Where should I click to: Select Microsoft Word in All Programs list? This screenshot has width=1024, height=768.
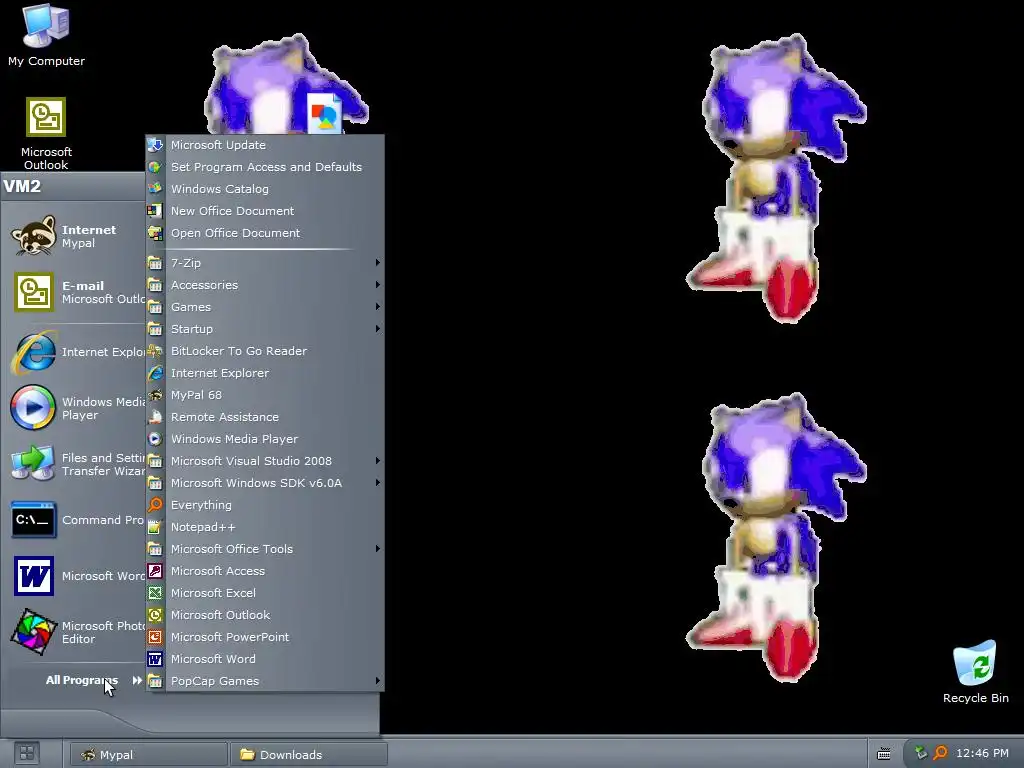click(x=265, y=659)
